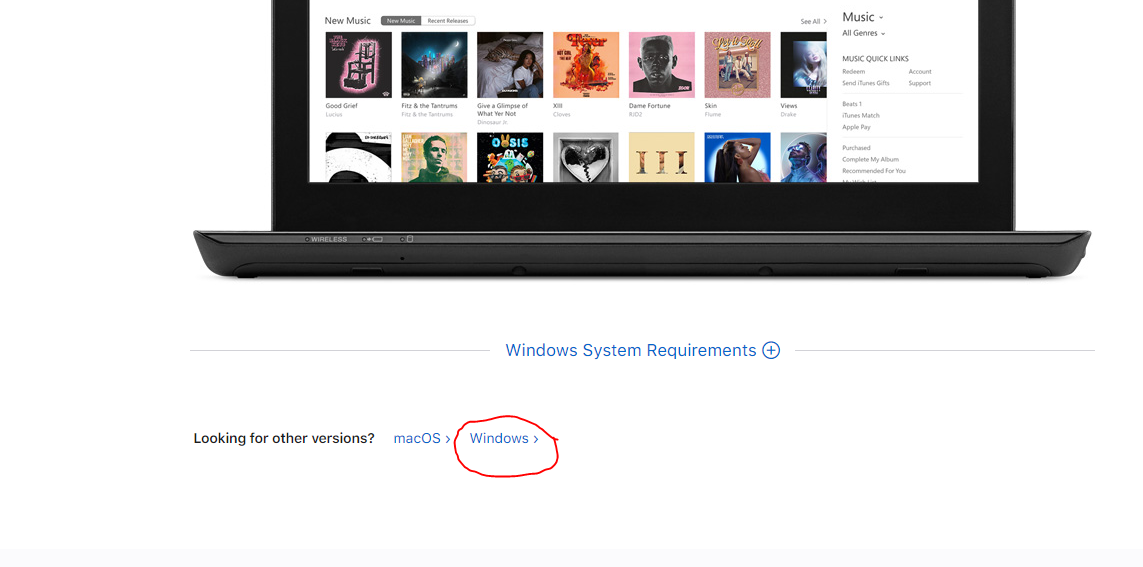Open the XIII album cover by Cloves
The image size is (1143, 567).
585,65
